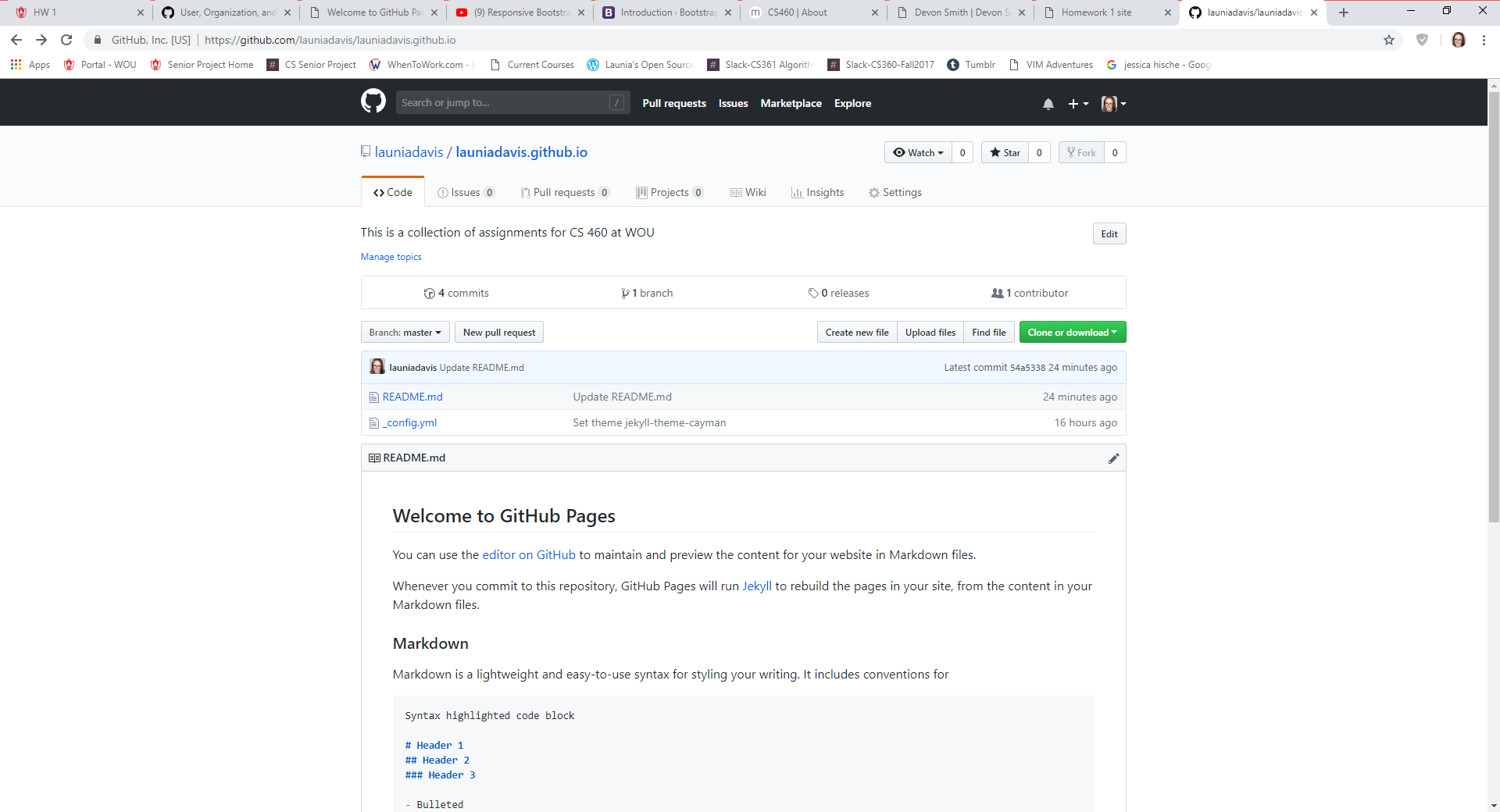Reload the page in the browser
Viewport: 1500px width, 812px height.
point(66,40)
